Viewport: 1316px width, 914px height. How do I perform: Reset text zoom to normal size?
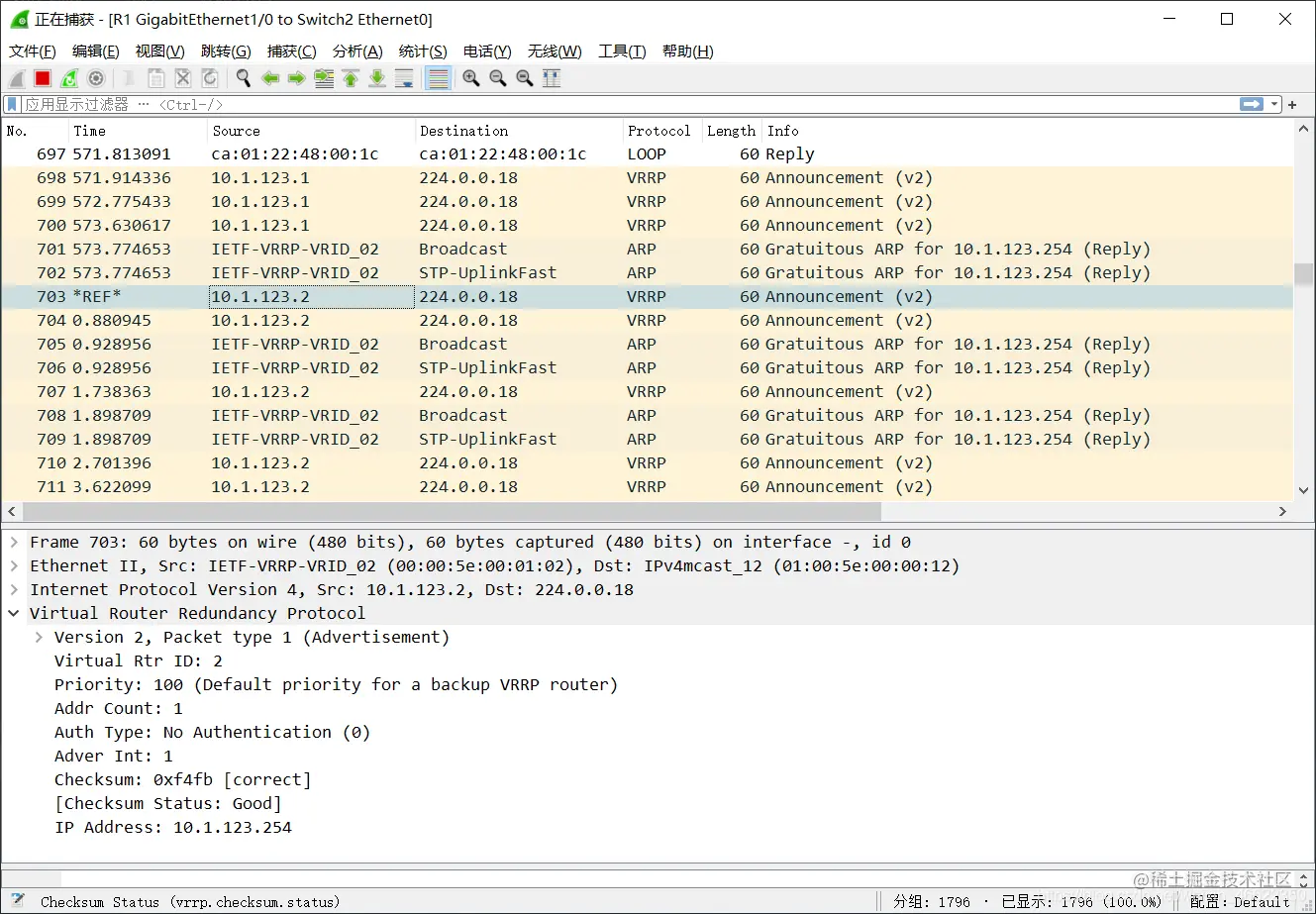525,78
